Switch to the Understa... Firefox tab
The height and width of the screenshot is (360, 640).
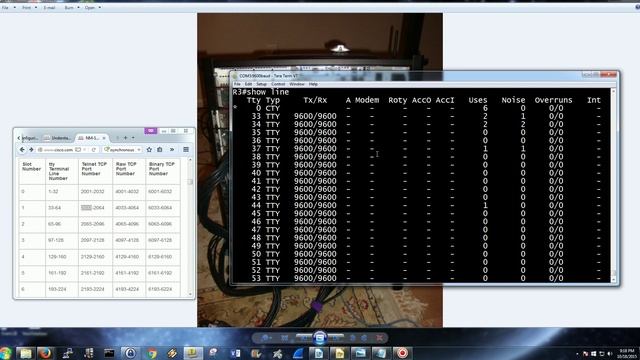tap(58, 138)
